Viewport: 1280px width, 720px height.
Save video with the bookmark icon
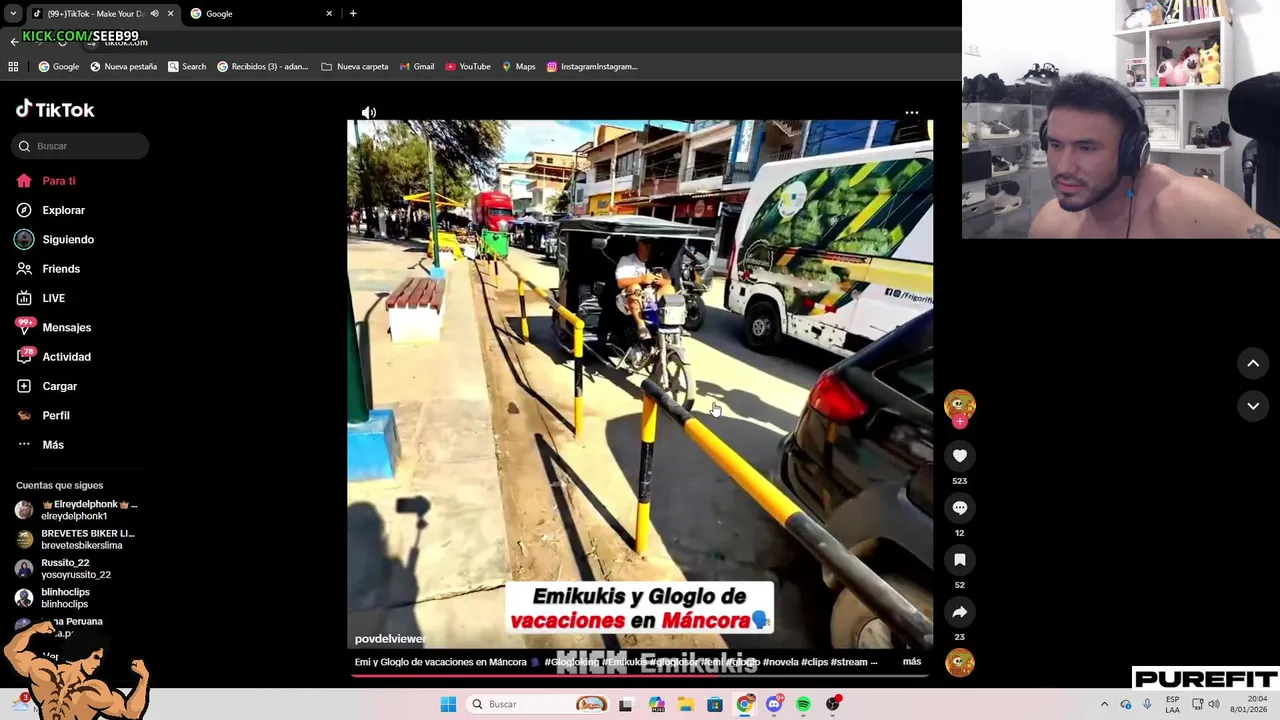click(x=959, y=560)
